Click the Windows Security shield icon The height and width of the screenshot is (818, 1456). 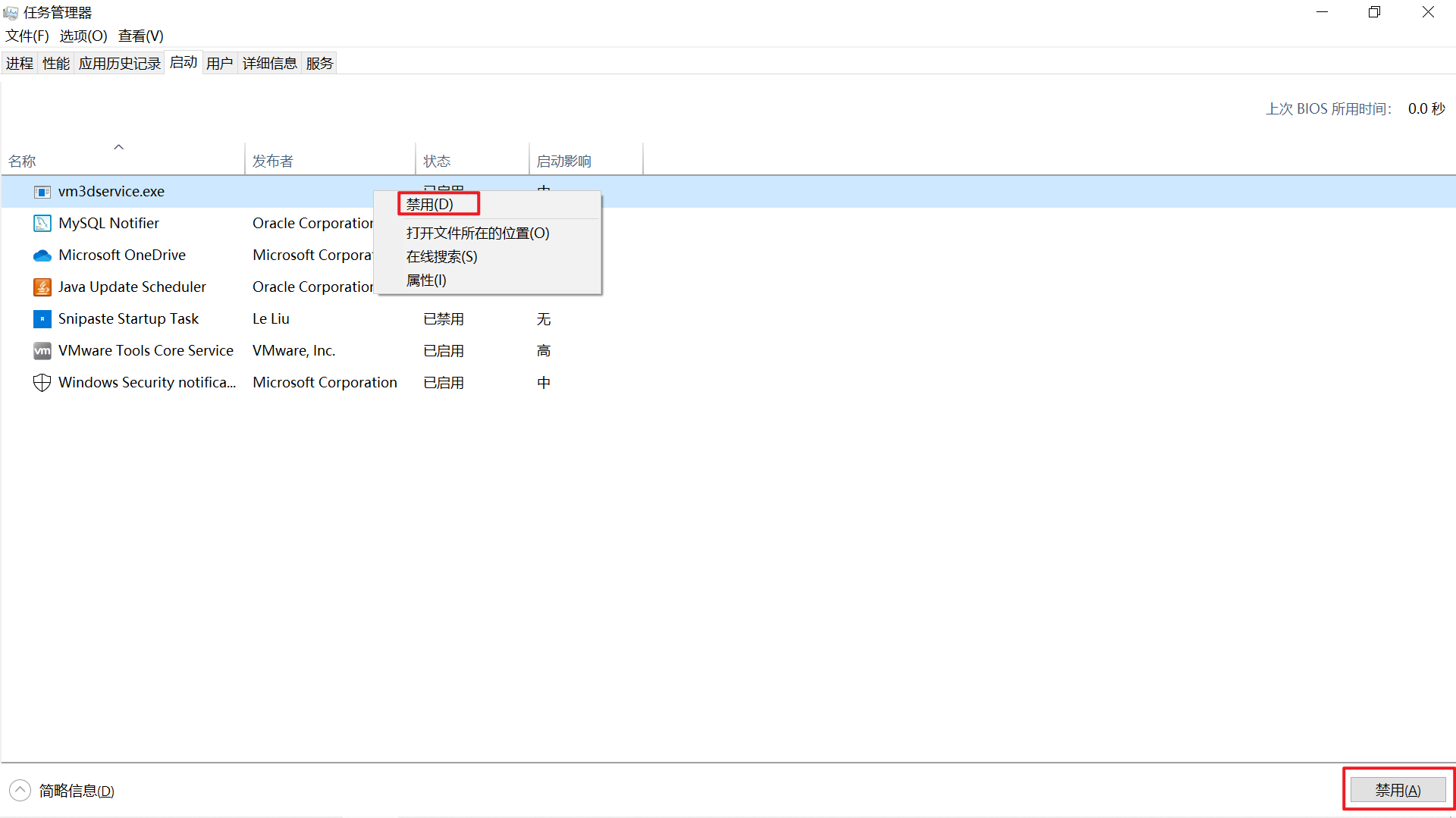coord(42,383)
